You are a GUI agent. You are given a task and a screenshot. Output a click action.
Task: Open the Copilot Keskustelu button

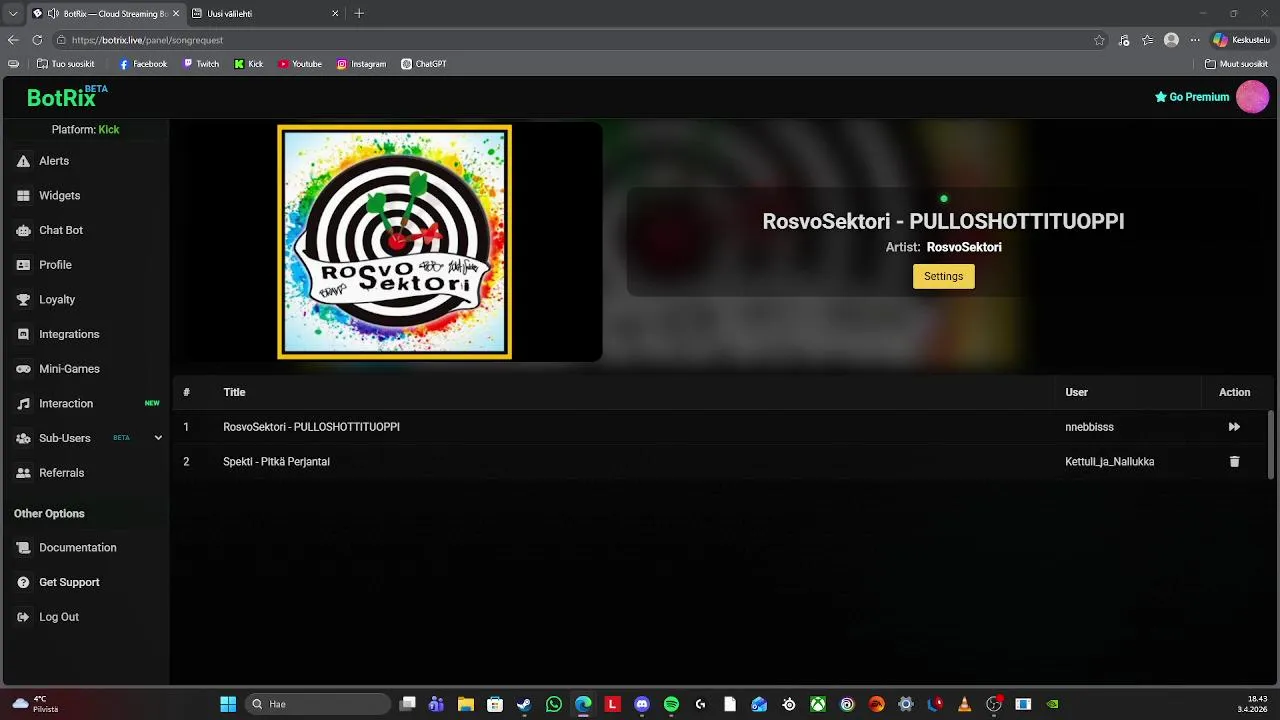[x=1241, y=40]
